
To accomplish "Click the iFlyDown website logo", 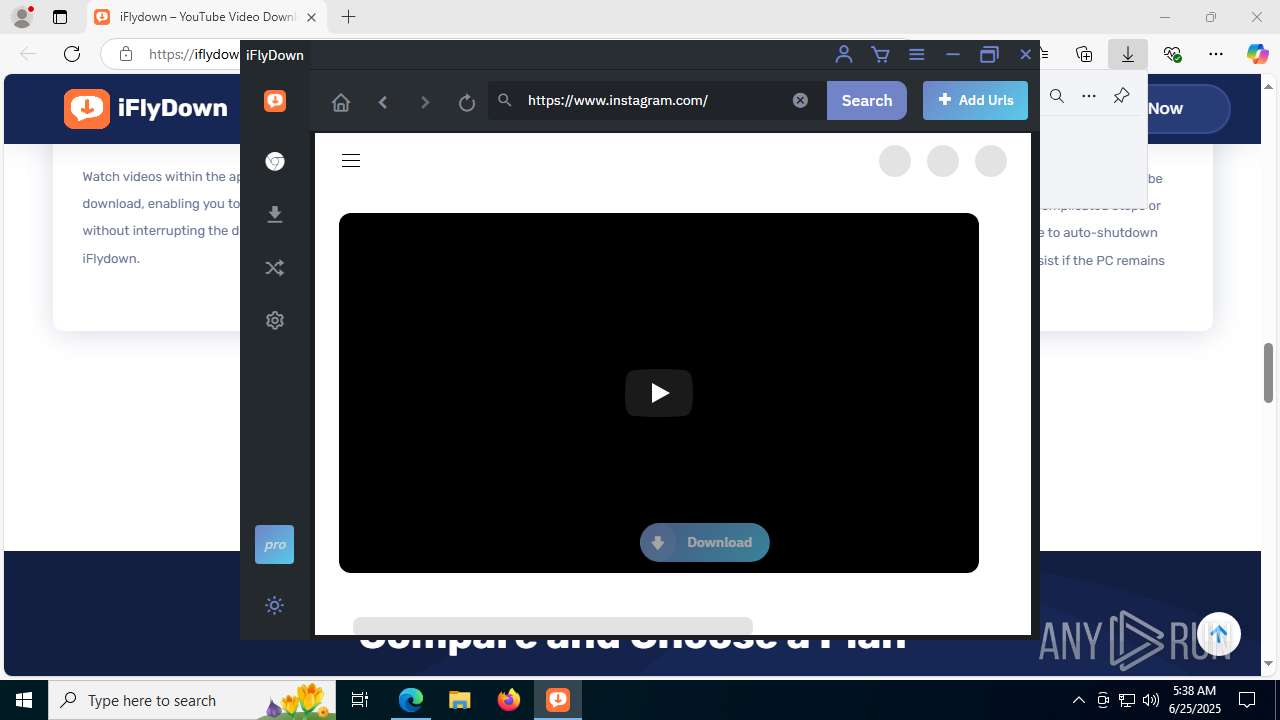I will [x=146, y=108].
